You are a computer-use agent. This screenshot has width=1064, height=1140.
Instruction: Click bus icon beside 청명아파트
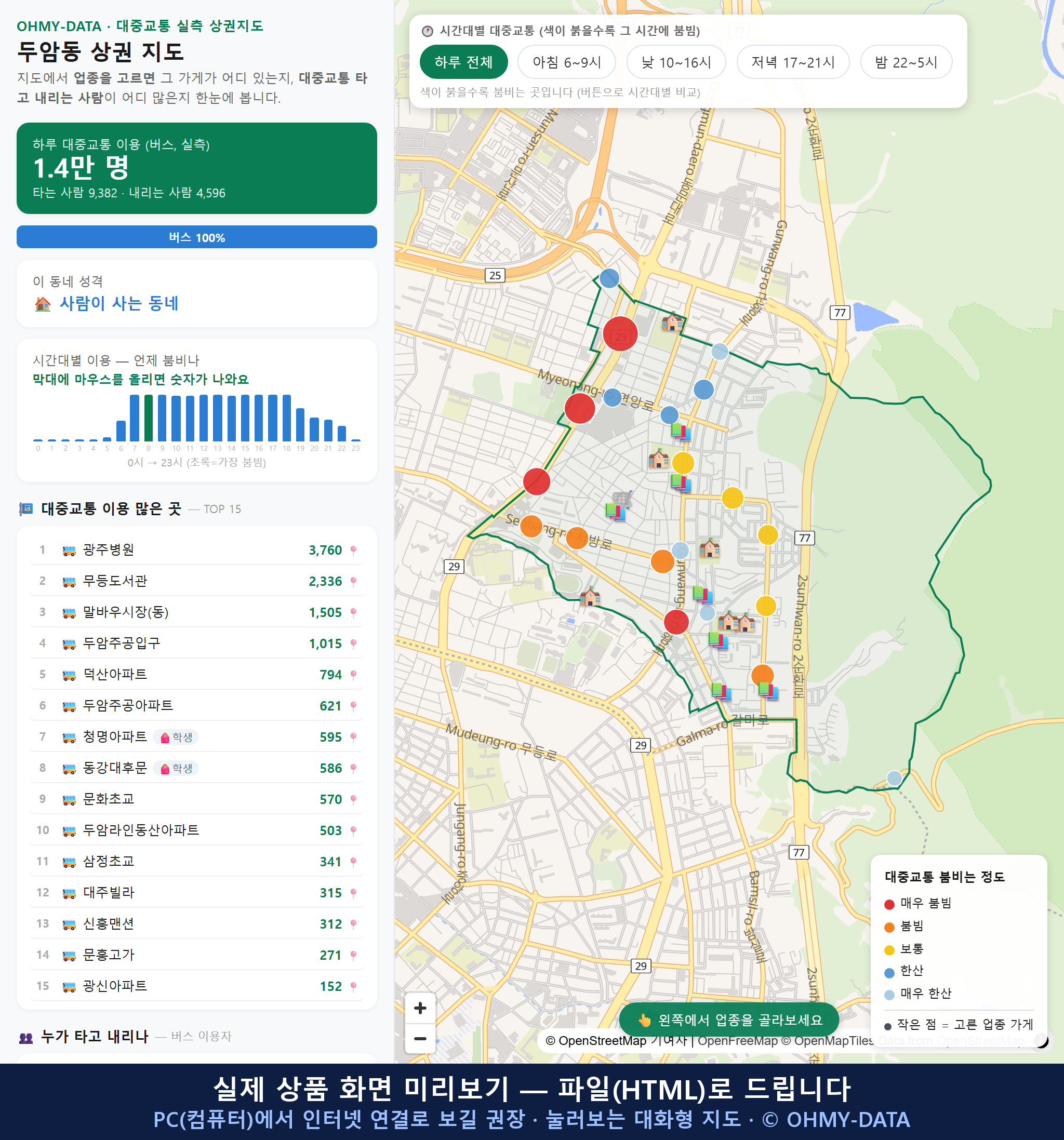click(x=69, y=737)
